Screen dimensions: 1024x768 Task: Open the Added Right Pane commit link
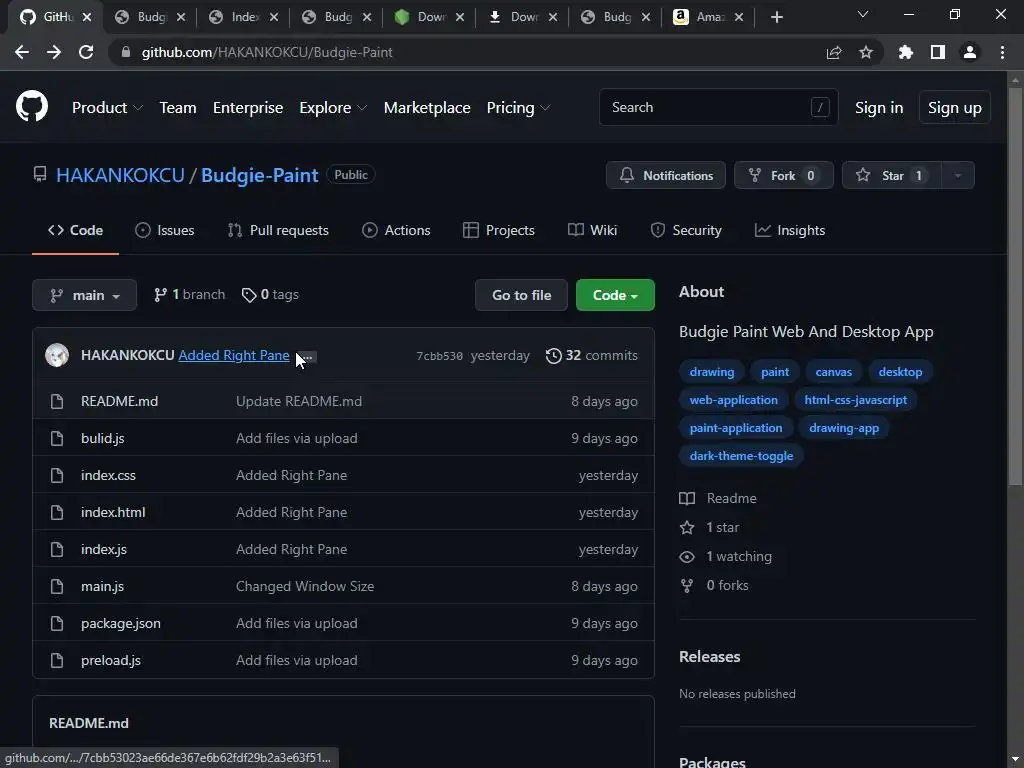(x=234, y=355)
